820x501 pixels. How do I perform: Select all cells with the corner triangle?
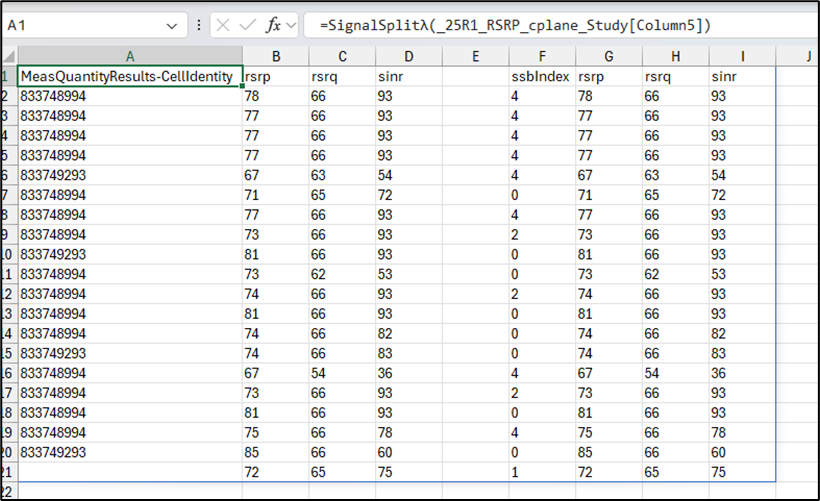(10, 56)
